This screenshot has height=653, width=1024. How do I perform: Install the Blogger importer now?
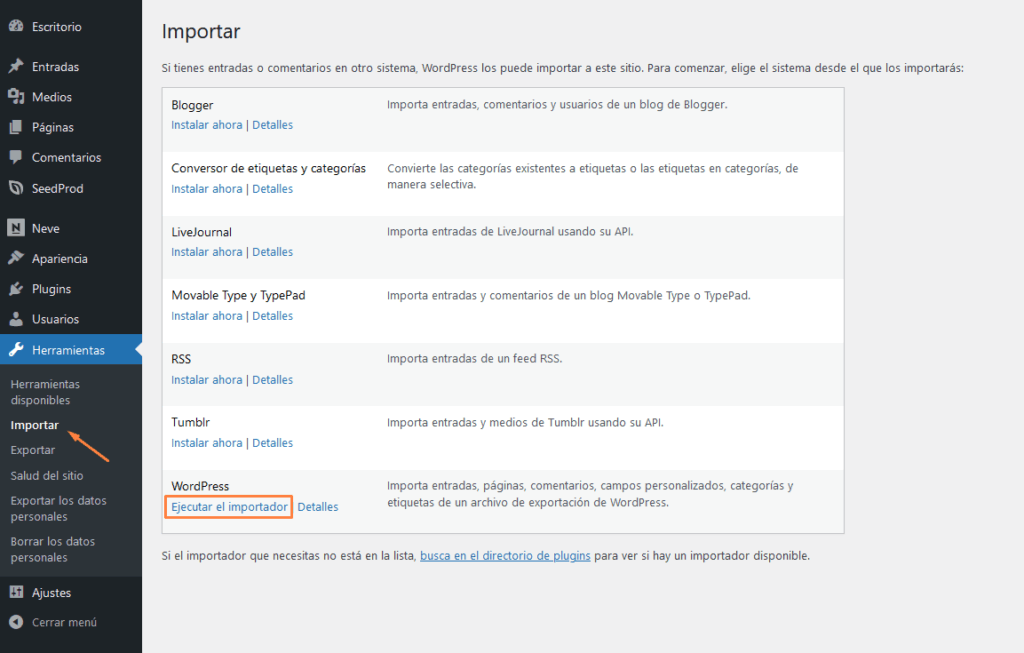tap(206, 125)
